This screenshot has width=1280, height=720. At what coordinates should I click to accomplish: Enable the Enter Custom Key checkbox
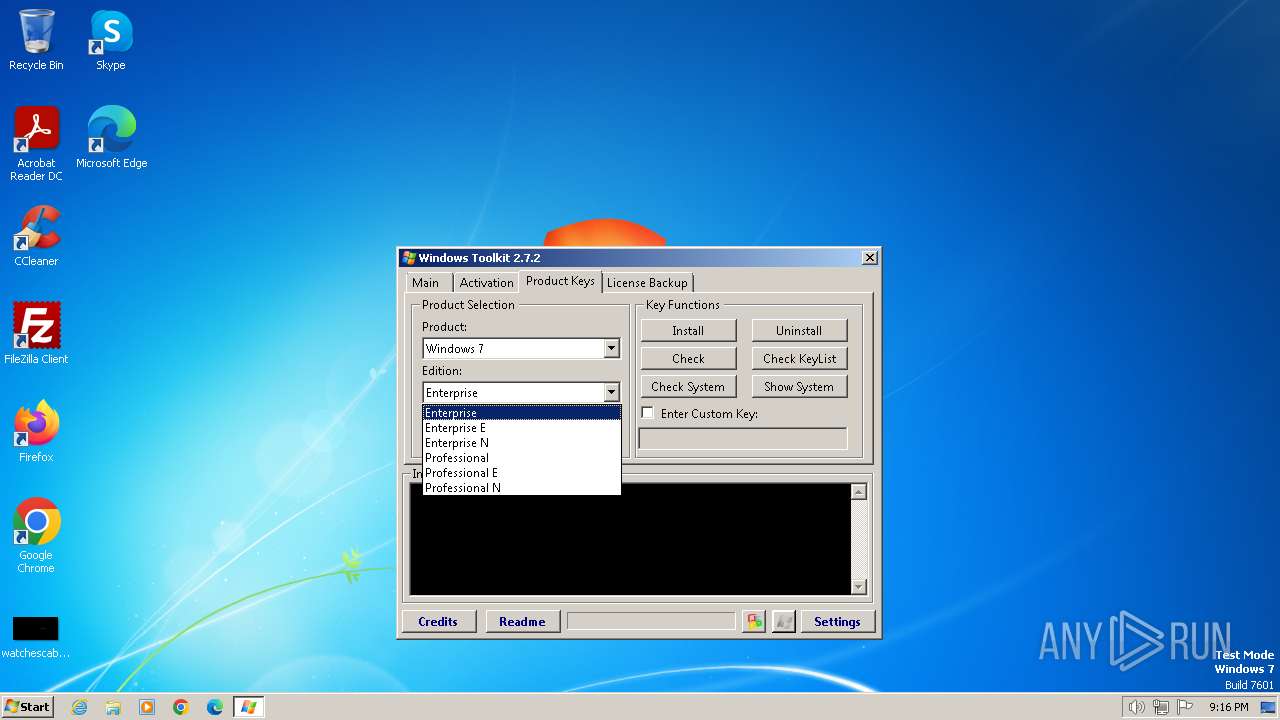point(647,413)
